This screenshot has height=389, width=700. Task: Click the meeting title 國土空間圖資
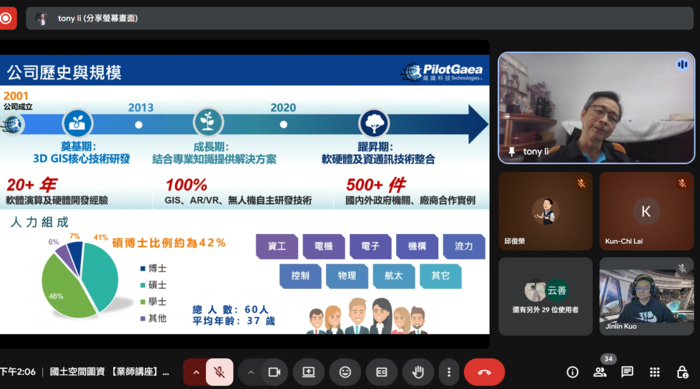[110, 372]
